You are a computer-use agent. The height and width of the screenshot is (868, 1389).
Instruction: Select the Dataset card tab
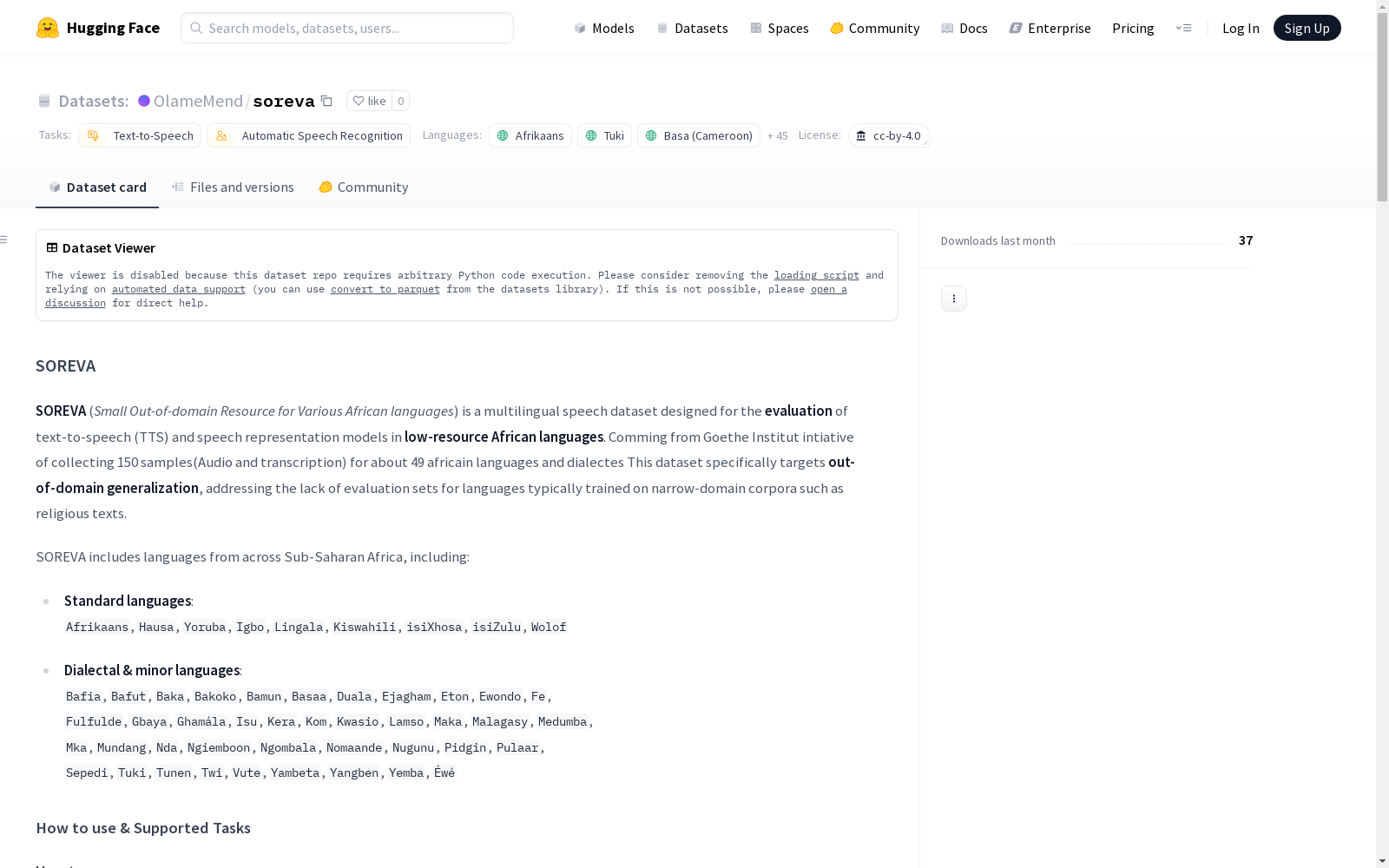pos(97,187)
